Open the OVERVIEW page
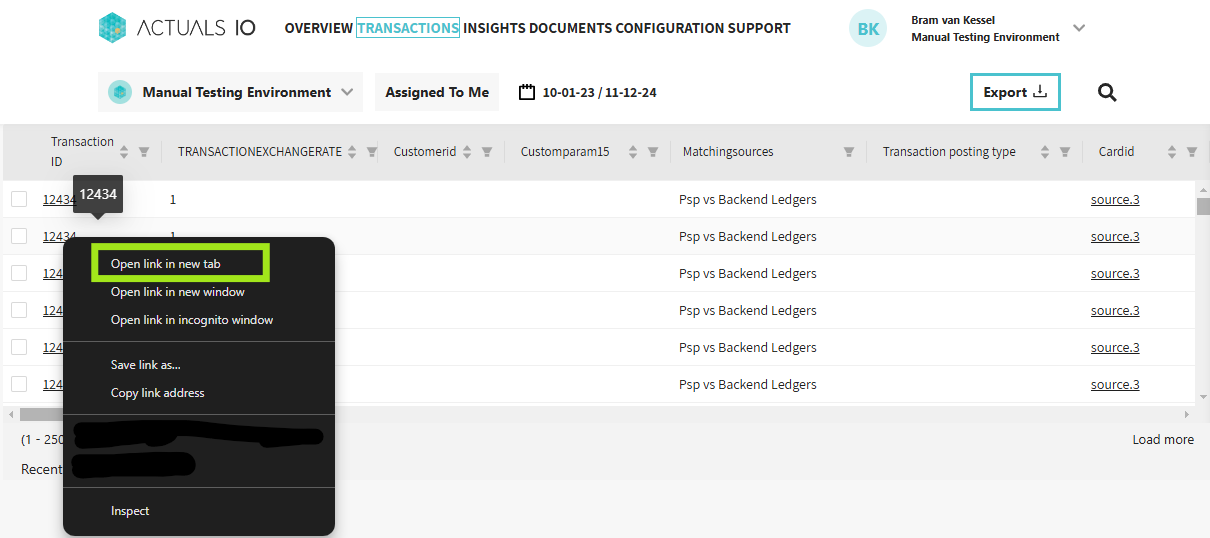 coord(318,28)
